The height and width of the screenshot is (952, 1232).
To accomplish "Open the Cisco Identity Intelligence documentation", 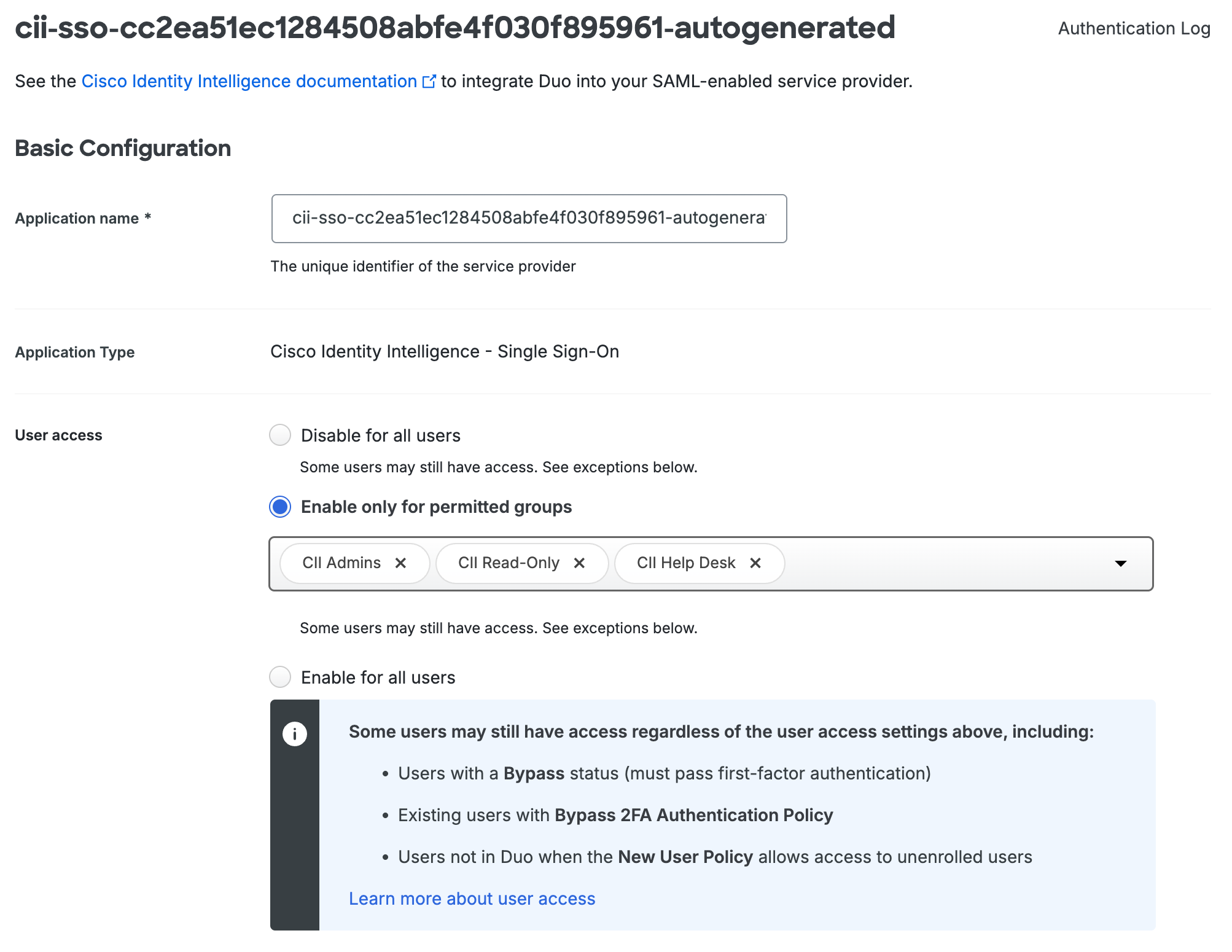I will tap(248, 80).
